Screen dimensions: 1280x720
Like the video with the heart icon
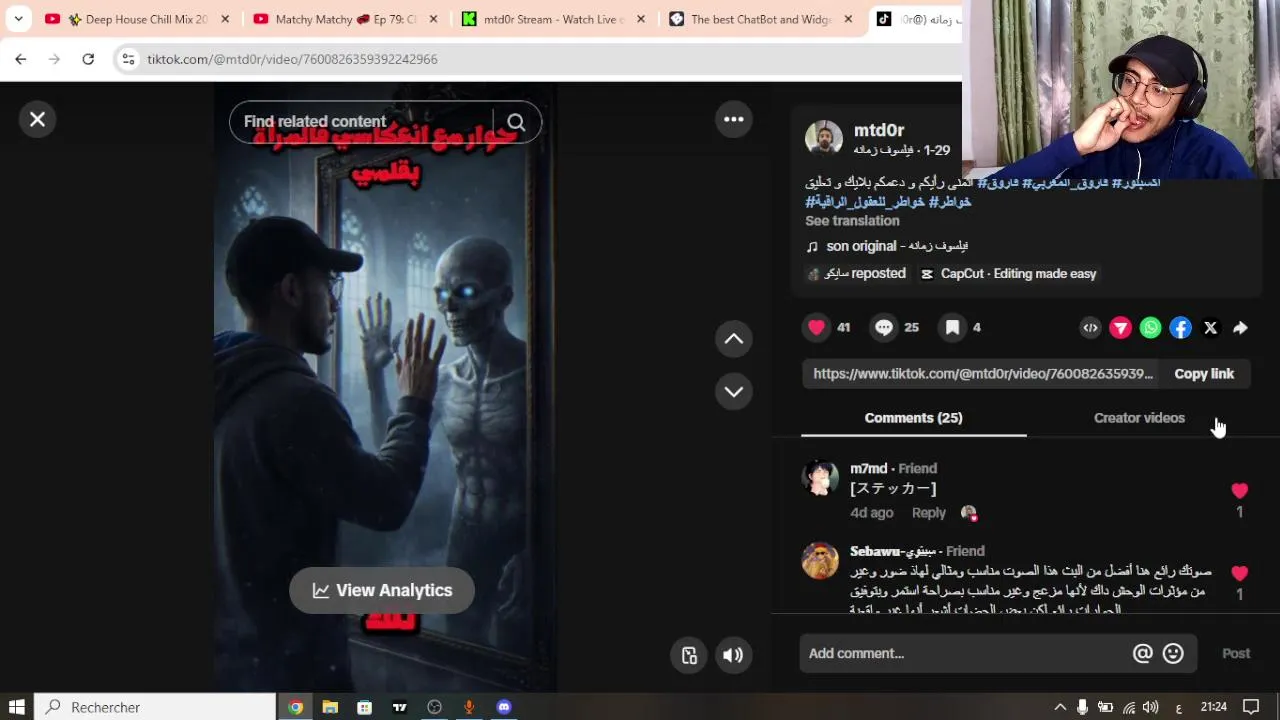(x=817, y=327)
